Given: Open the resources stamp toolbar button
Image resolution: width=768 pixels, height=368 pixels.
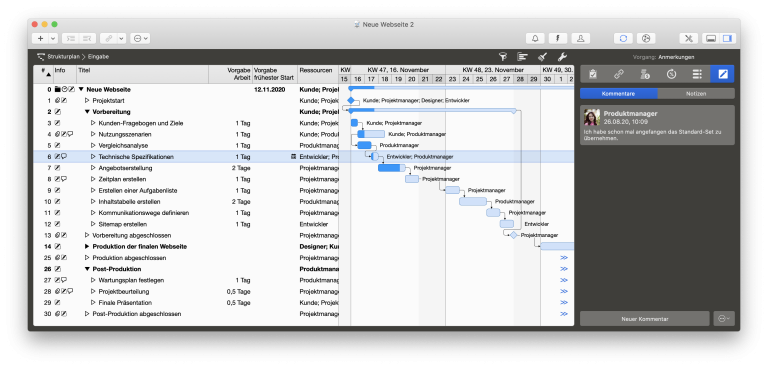Looking at the screenshot, I should point(580,38).
